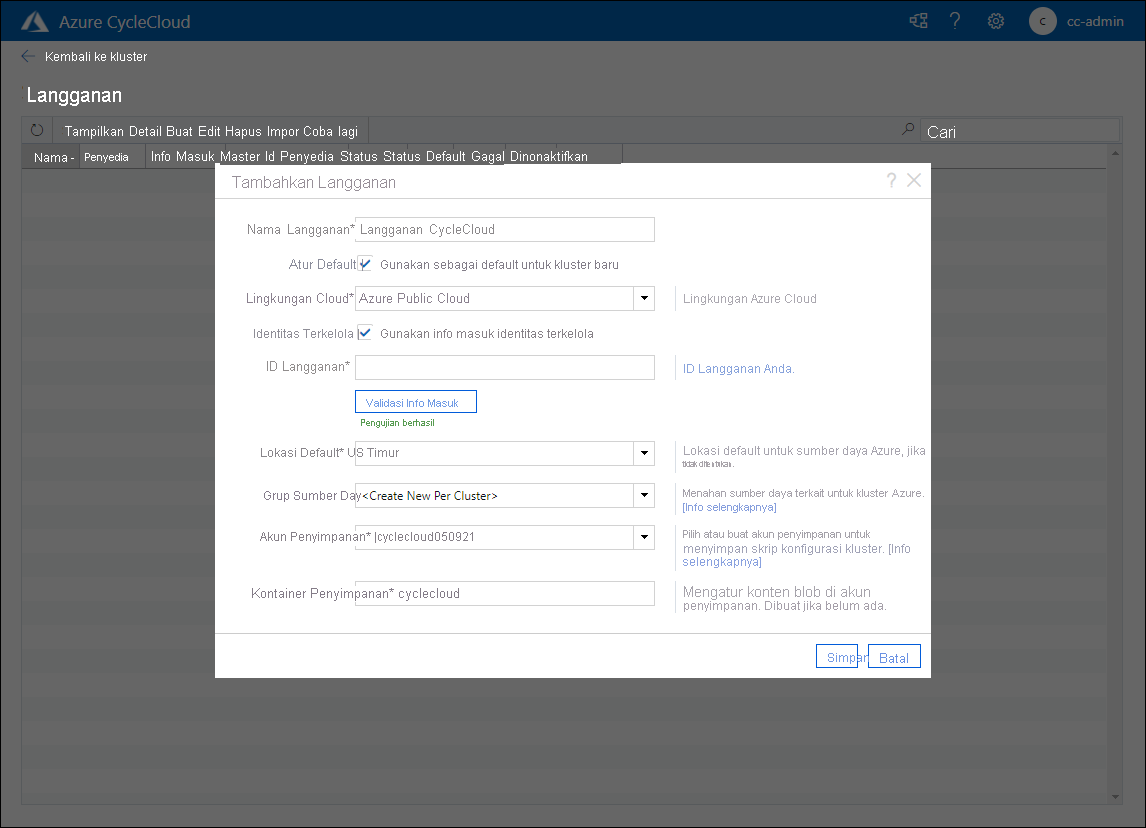This screenshot has height=828, width=1146.
Task: Expand the Lokasi Default dropdown
Action: click(x=644, y=453)
